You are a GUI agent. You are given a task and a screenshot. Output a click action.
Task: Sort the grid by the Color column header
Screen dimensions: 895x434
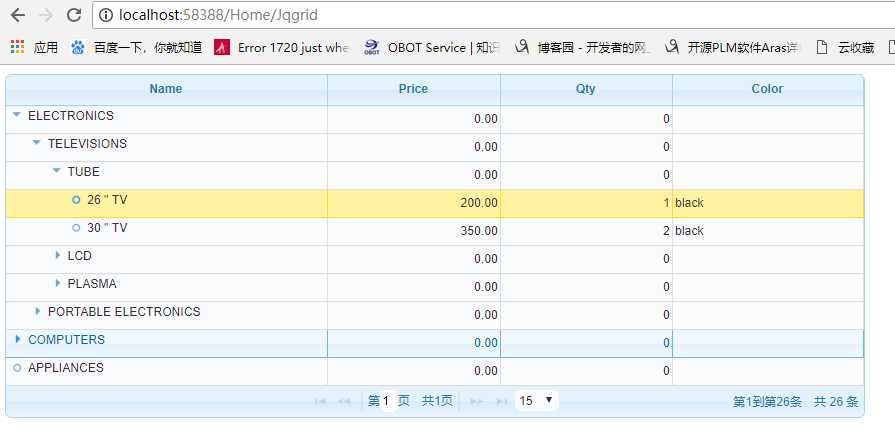pos(767,89)
